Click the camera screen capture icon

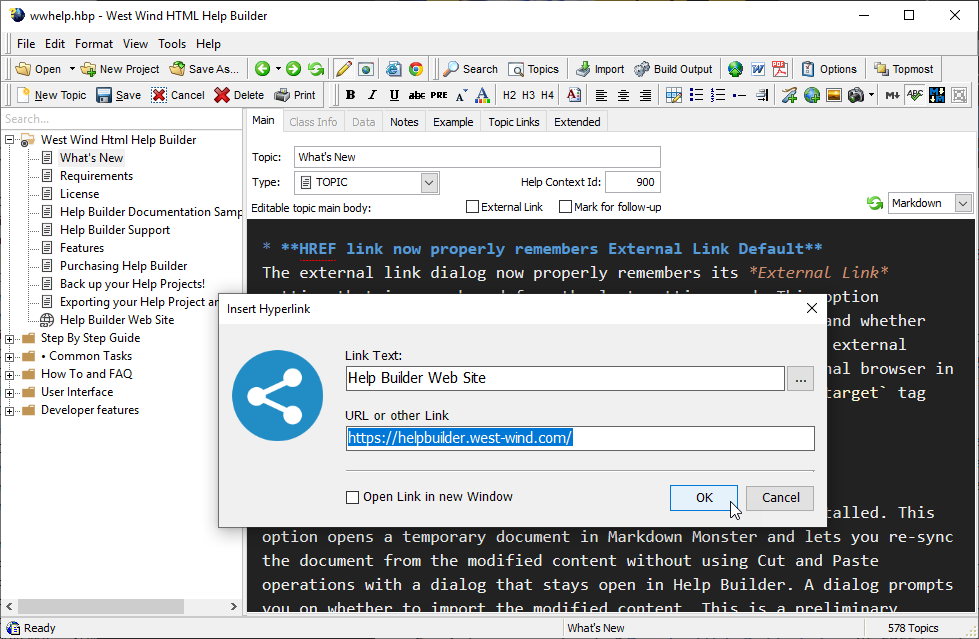(856, 95)
